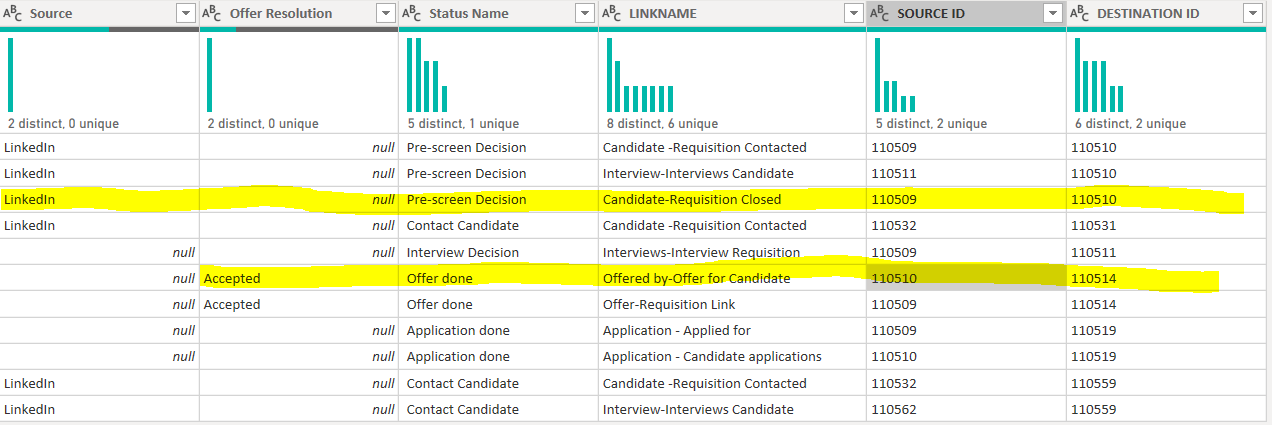Viewport: 1272px width, 425px height.
Task: Click the ABC data type icon of Source column
Action: [x=13, y=13]
